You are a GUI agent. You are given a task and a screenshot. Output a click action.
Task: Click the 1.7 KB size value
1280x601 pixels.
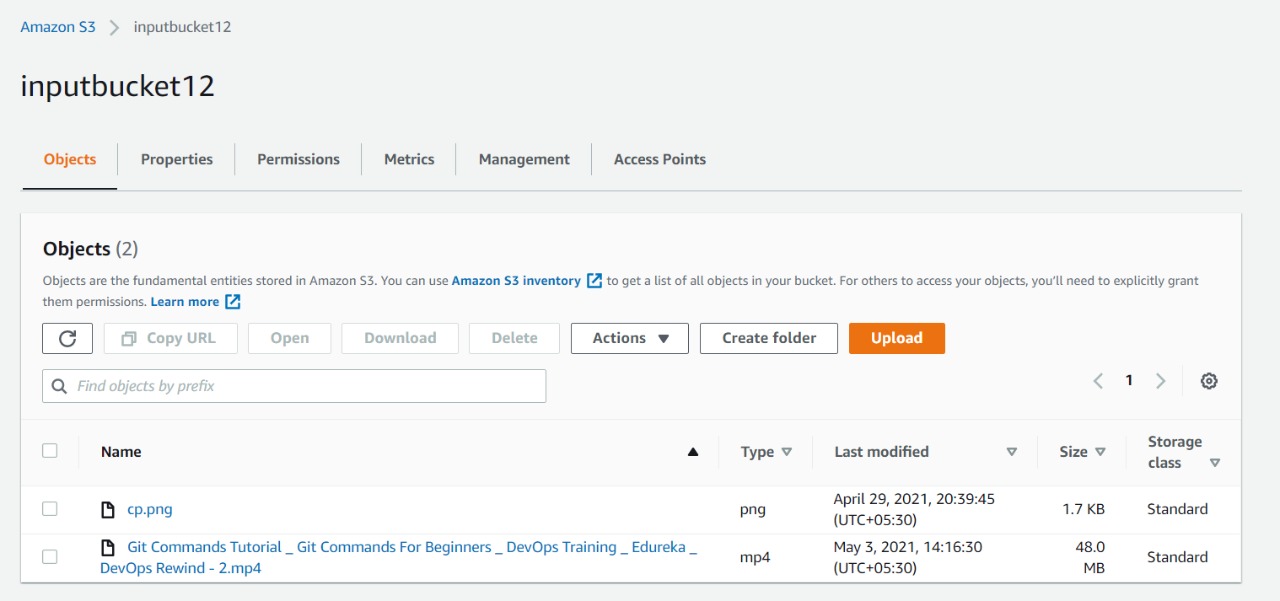point(1084,509)
